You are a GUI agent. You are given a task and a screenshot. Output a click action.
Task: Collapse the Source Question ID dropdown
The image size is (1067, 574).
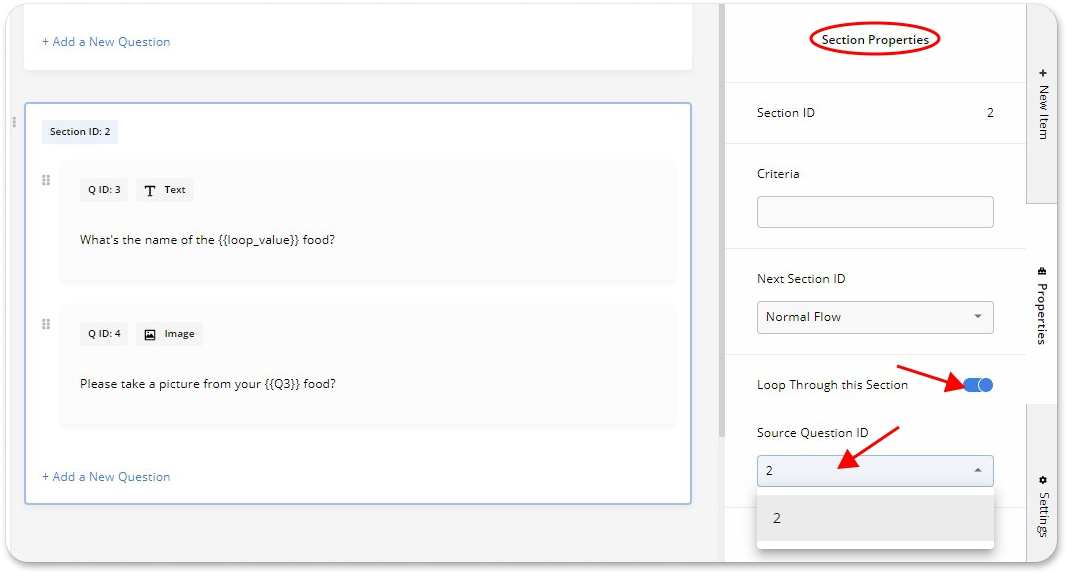[977, 471]
